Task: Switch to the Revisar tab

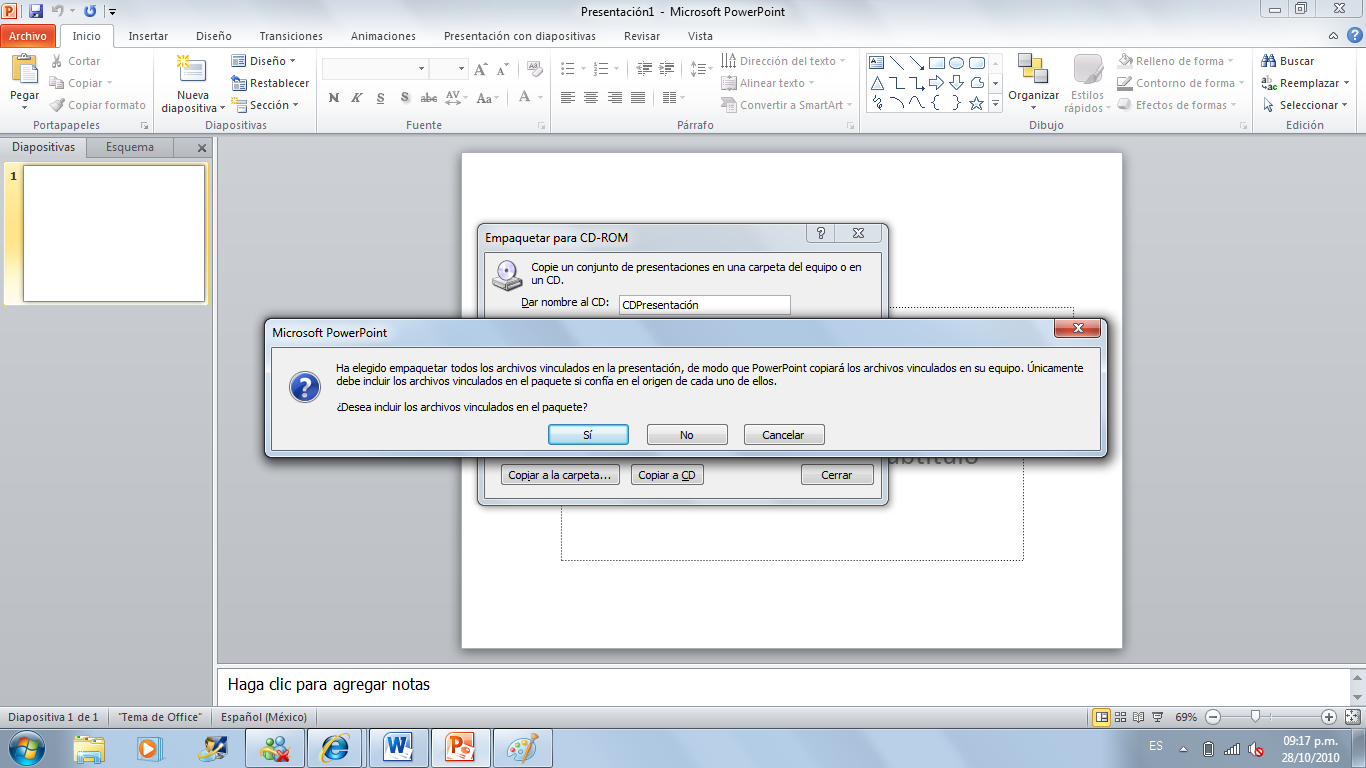Action: click(641, 36)
